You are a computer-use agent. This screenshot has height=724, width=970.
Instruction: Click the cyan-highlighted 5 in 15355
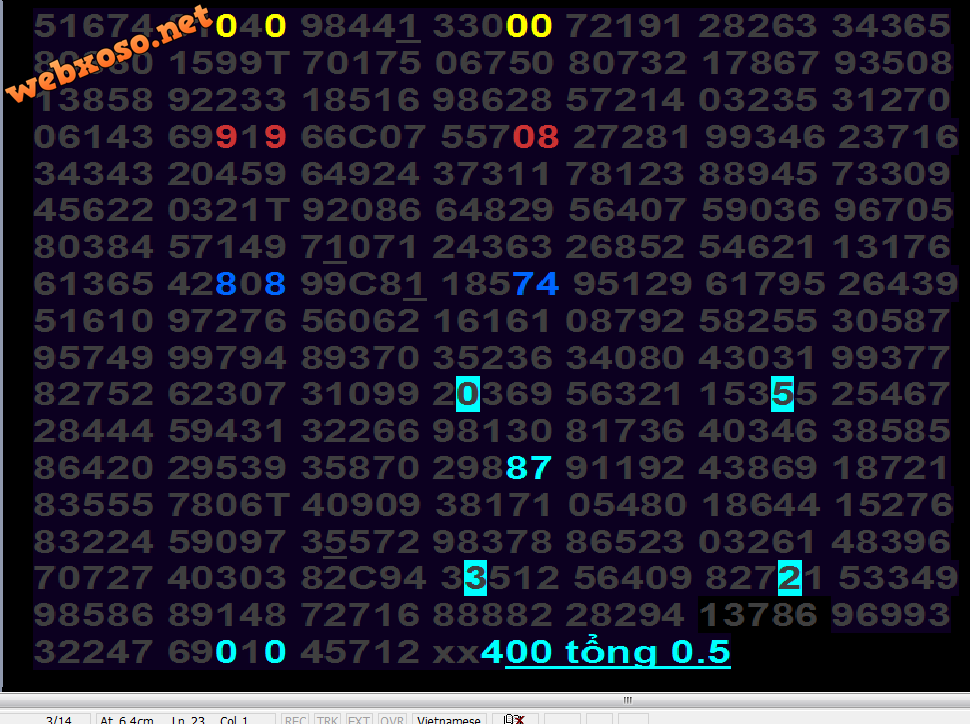782,394
